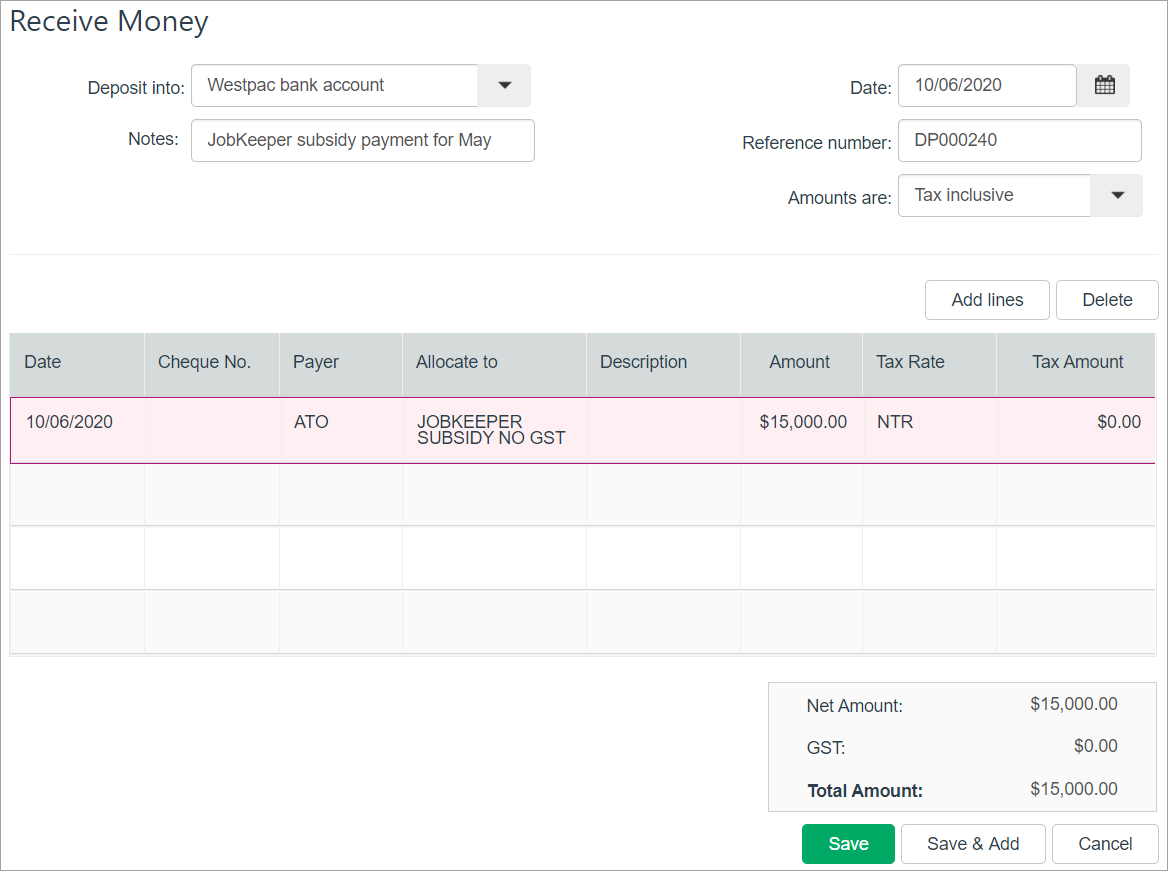Click the Westpac bank account field
The width and height of the screenshot is (1168, 871).
pos(335,86)
